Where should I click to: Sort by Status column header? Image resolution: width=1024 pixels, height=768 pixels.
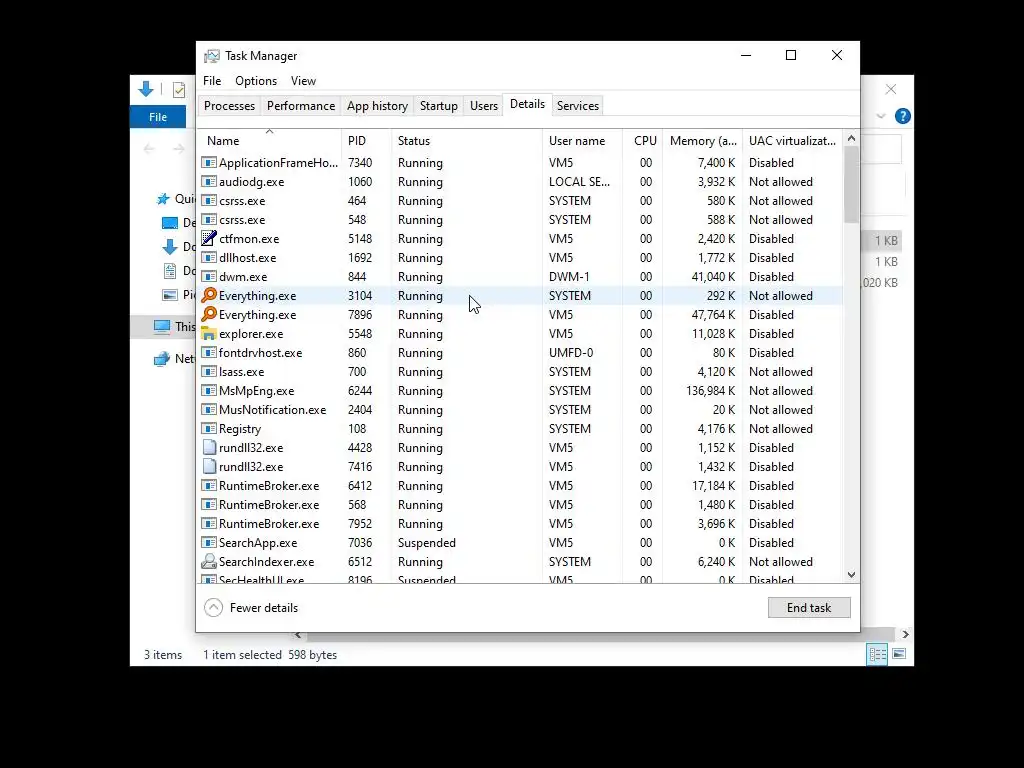pyautogui.click(x=467, y=140)
